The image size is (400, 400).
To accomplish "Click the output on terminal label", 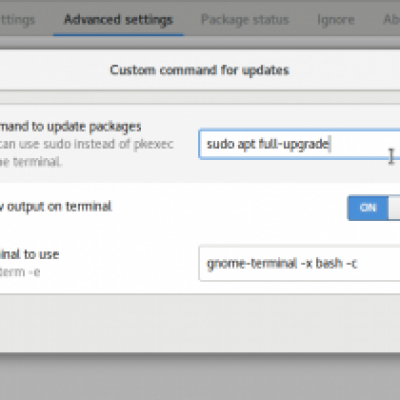I will pos(56,207).
